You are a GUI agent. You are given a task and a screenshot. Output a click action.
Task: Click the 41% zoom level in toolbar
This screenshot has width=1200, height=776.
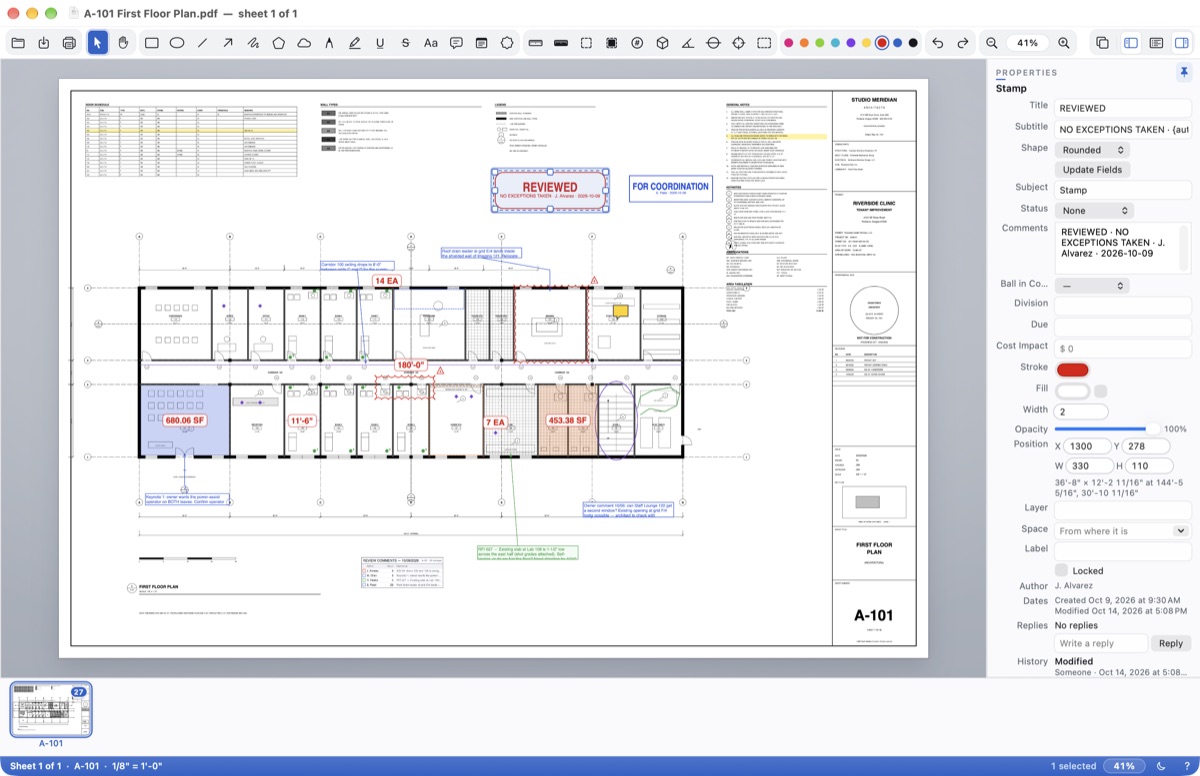pos(1028,43)
